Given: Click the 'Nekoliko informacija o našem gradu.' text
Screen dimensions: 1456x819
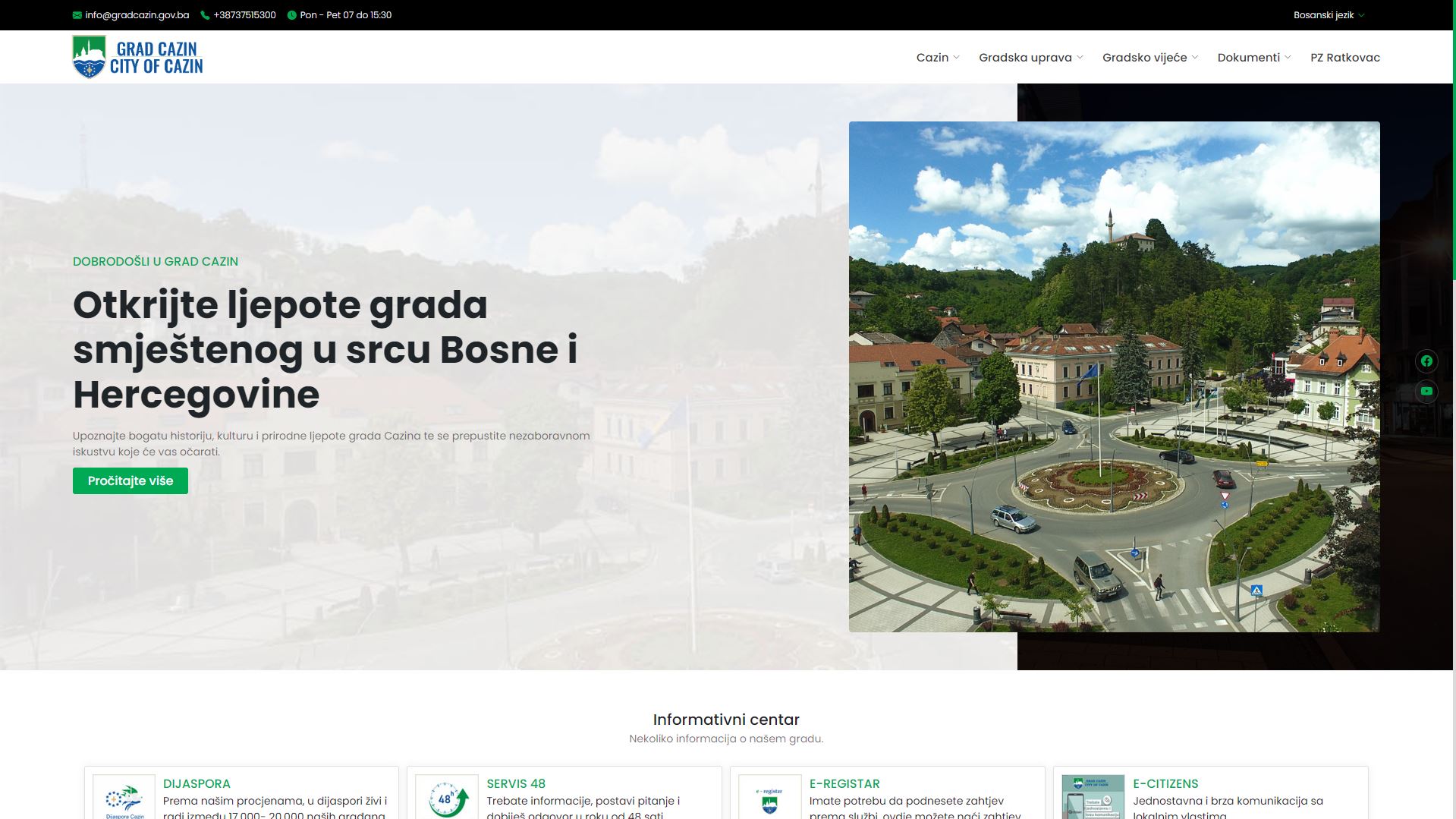Looking at the screenshot, I should [726, 739].
